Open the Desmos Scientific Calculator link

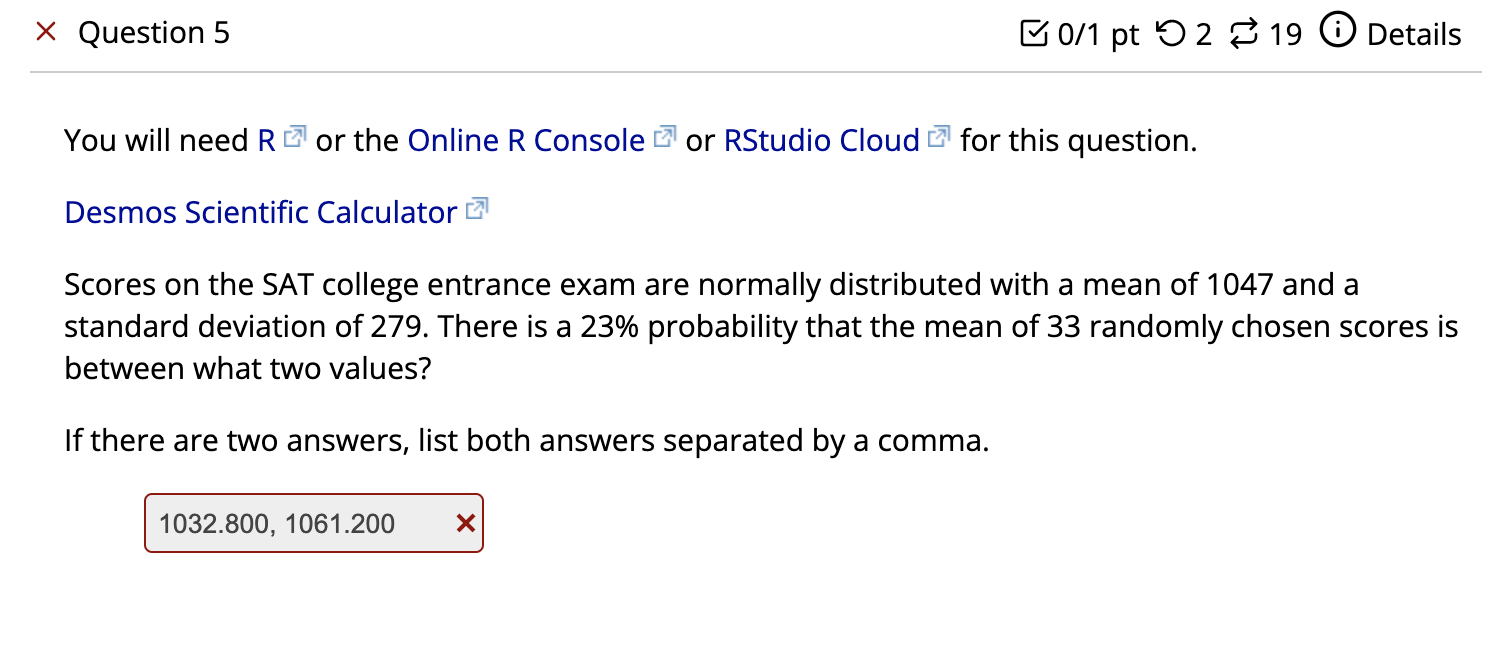[x=262, y=212]
